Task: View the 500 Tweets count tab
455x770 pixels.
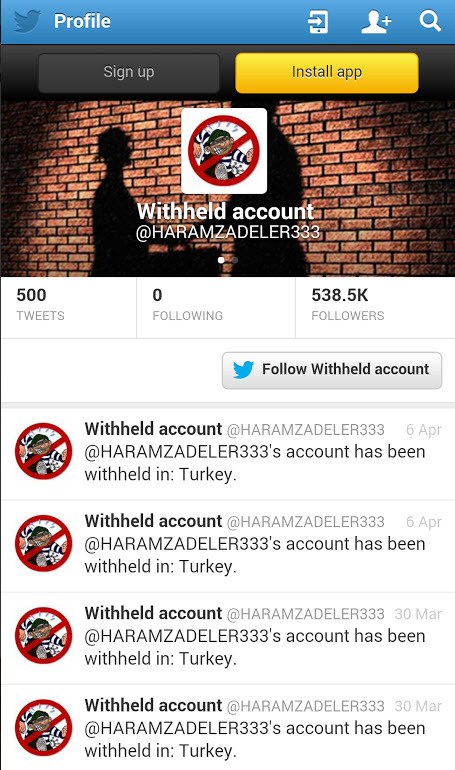Action: 69,307
